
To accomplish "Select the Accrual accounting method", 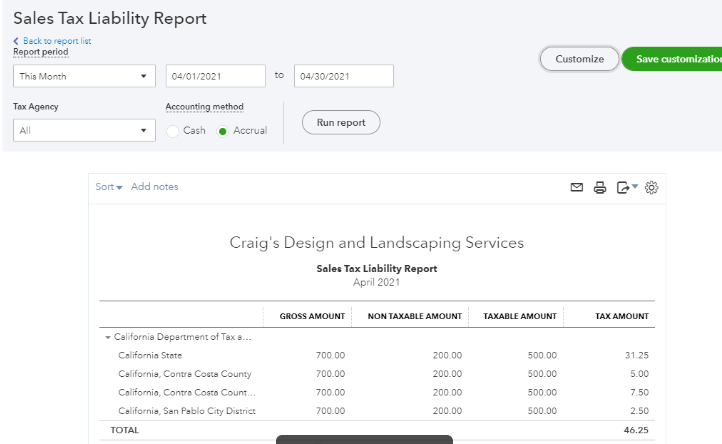I will [223, 131].
